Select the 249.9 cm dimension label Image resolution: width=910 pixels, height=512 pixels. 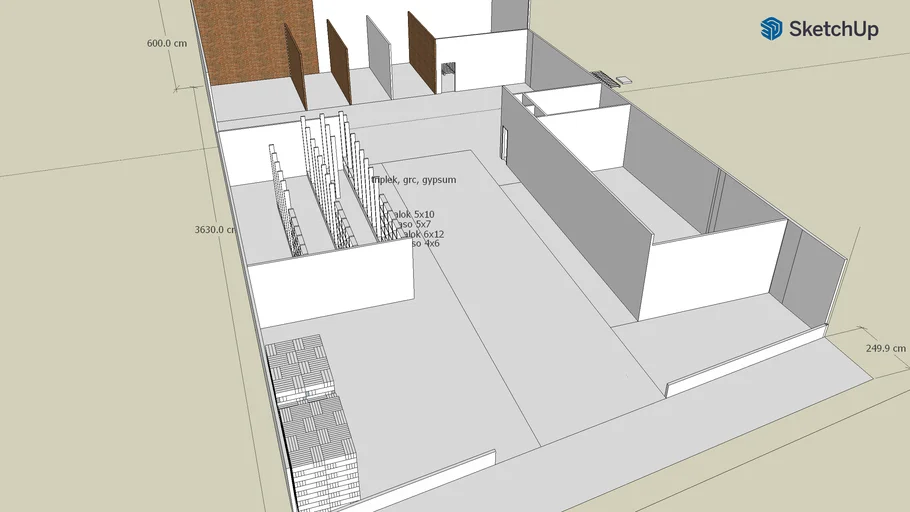[884, 348]
